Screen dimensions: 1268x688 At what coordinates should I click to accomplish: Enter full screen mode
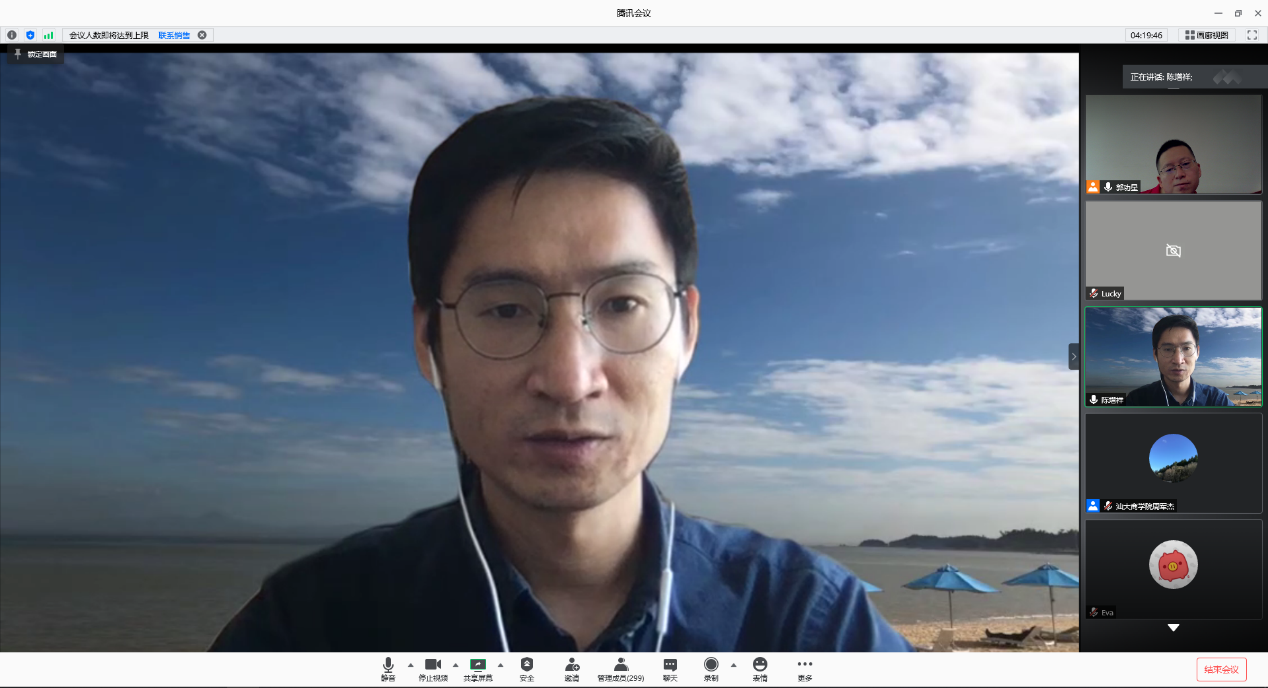coord(1251,35)
